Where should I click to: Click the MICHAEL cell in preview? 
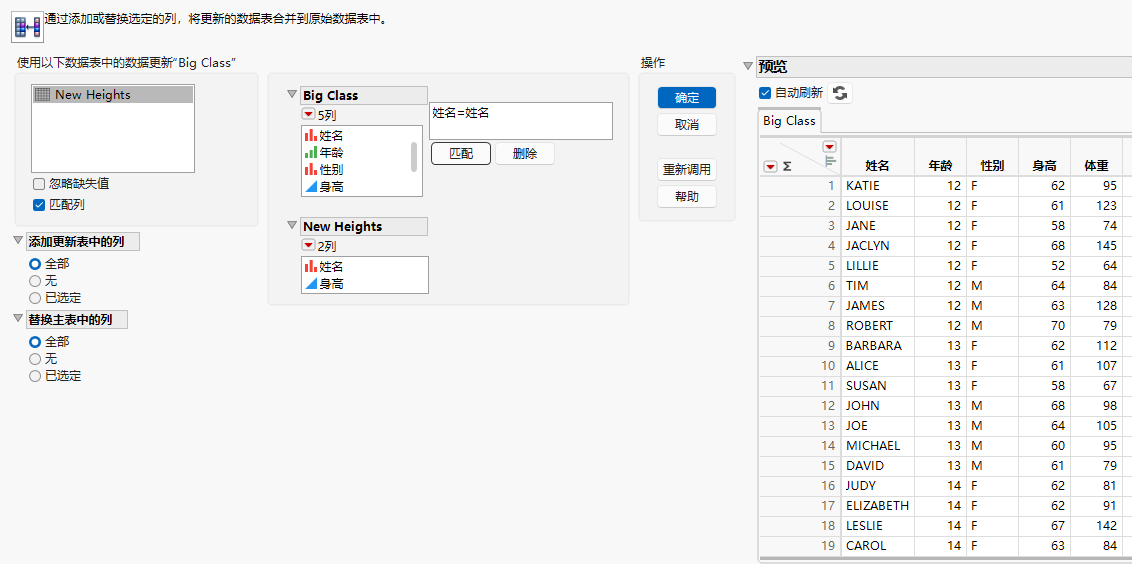(877, 446)
